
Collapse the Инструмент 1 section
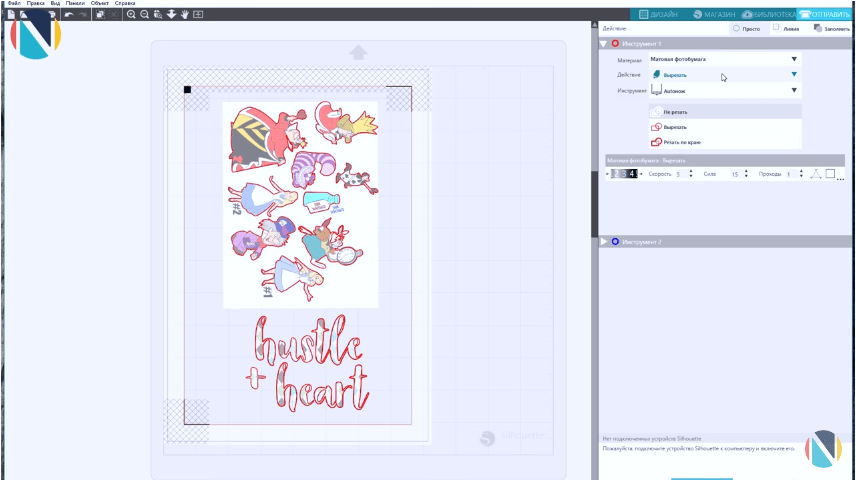coord(604,44)
